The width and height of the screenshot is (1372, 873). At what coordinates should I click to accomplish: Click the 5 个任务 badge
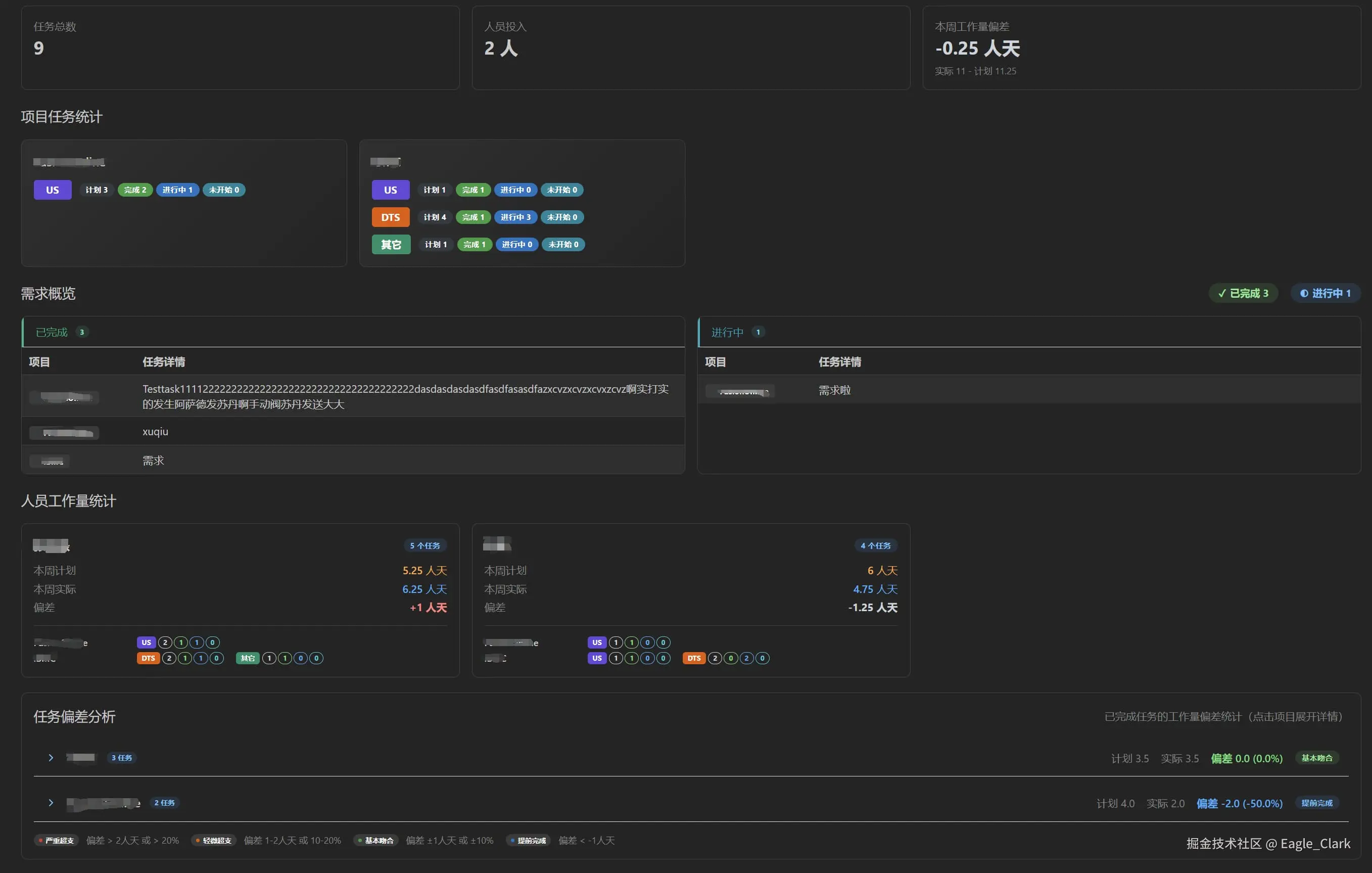point(424,545)
